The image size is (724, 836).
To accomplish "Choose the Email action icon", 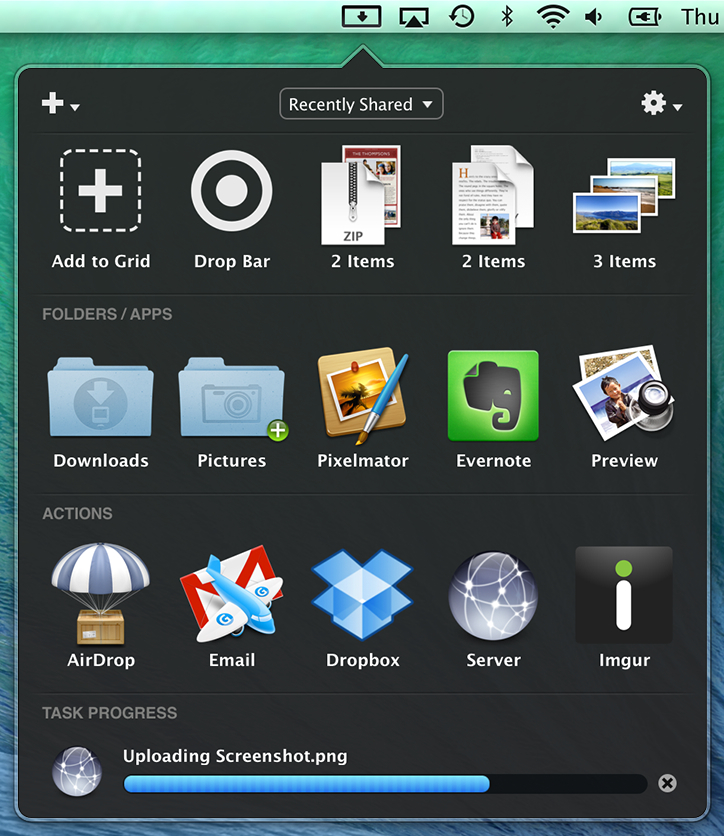I will [231, 594].
